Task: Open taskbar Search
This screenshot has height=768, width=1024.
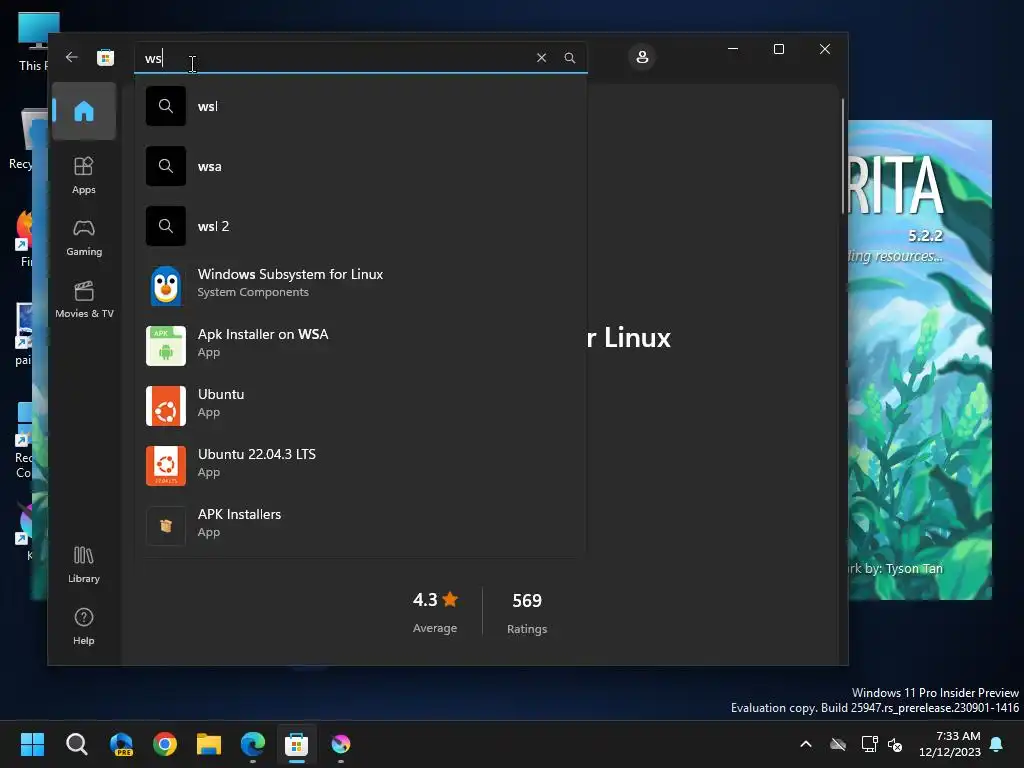Action: pyautogui.click(x=76, y=744)
